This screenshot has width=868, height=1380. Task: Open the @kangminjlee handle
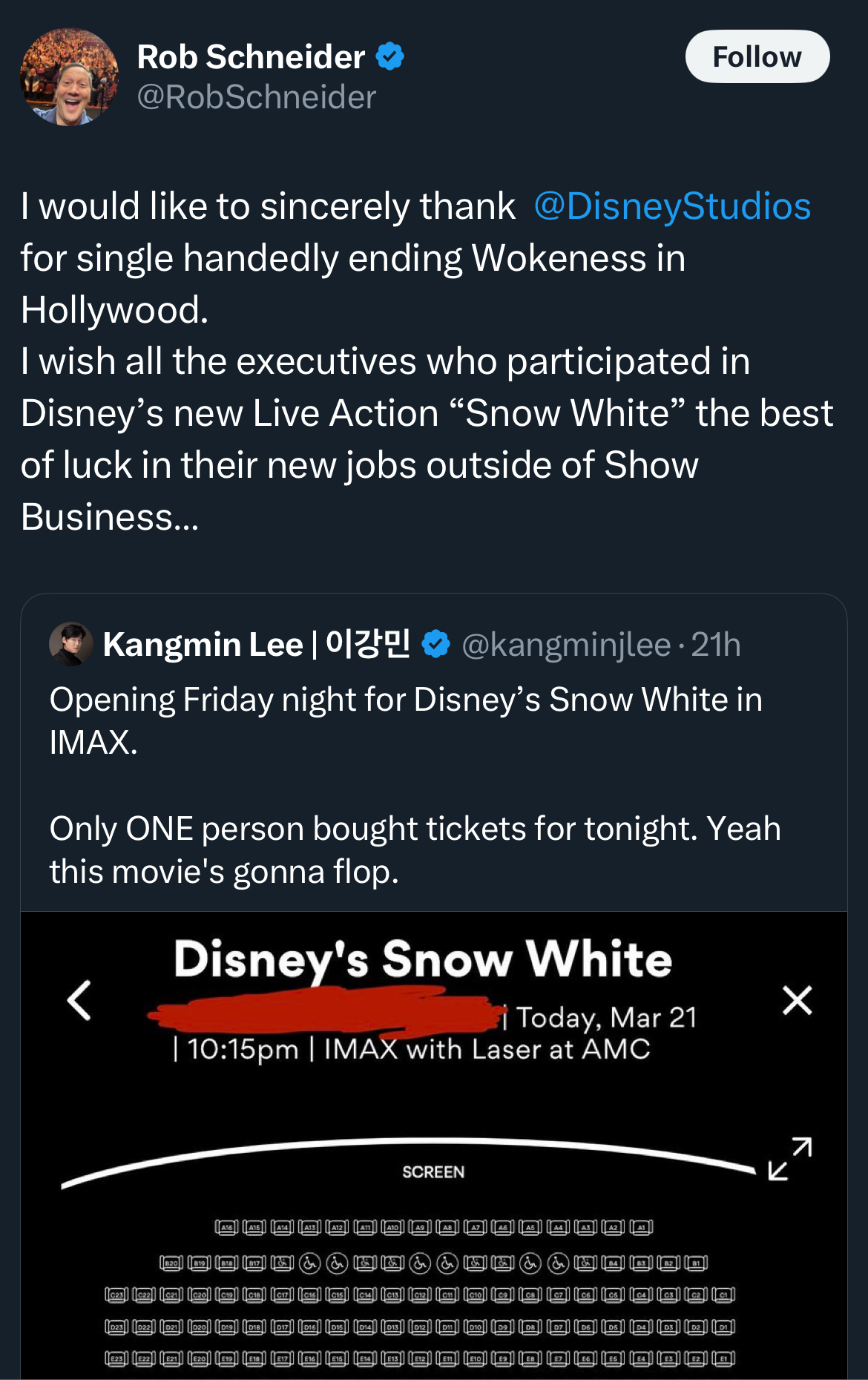(x=566, y=645)
